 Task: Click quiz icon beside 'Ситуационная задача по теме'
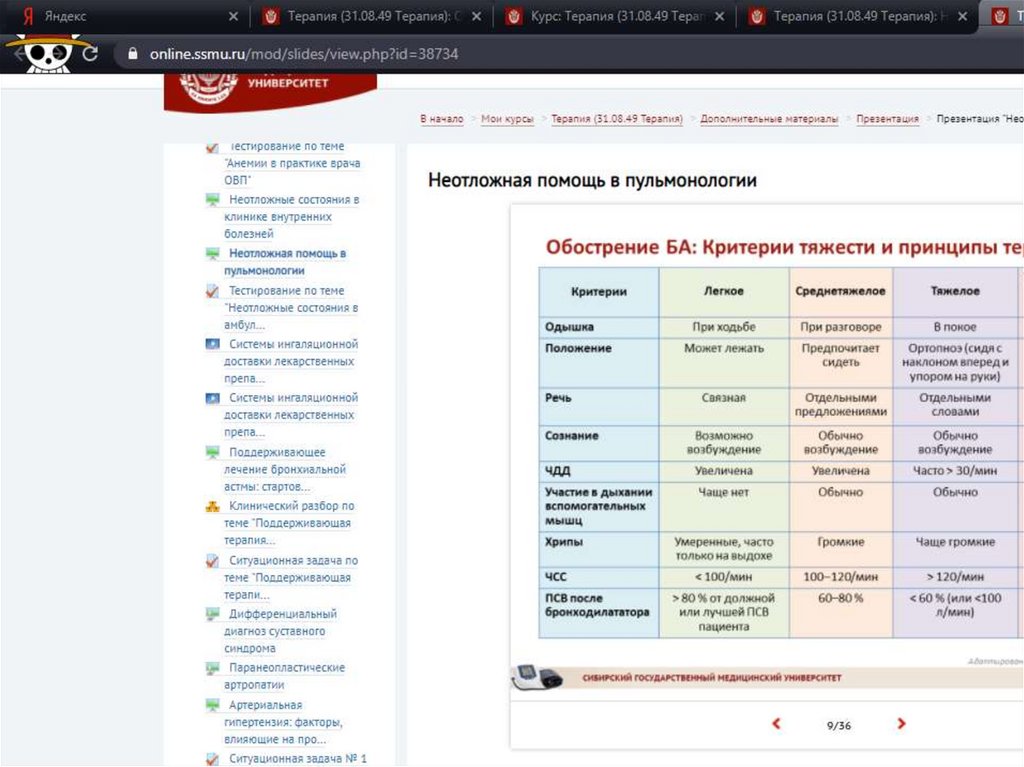pos(212,561)
